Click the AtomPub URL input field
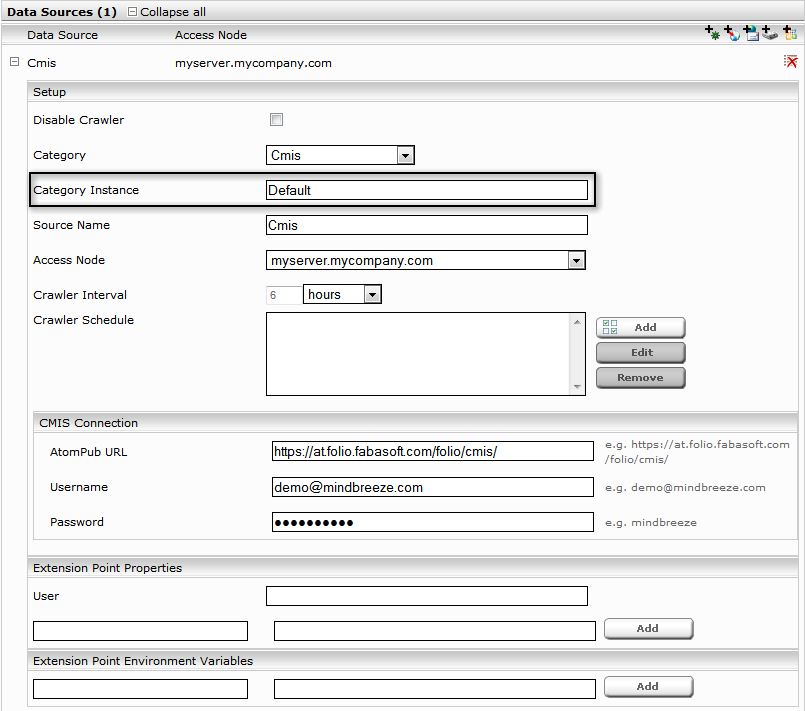This screenshot has width=805, height=711. pyautogui.click(x=432, y=452)
